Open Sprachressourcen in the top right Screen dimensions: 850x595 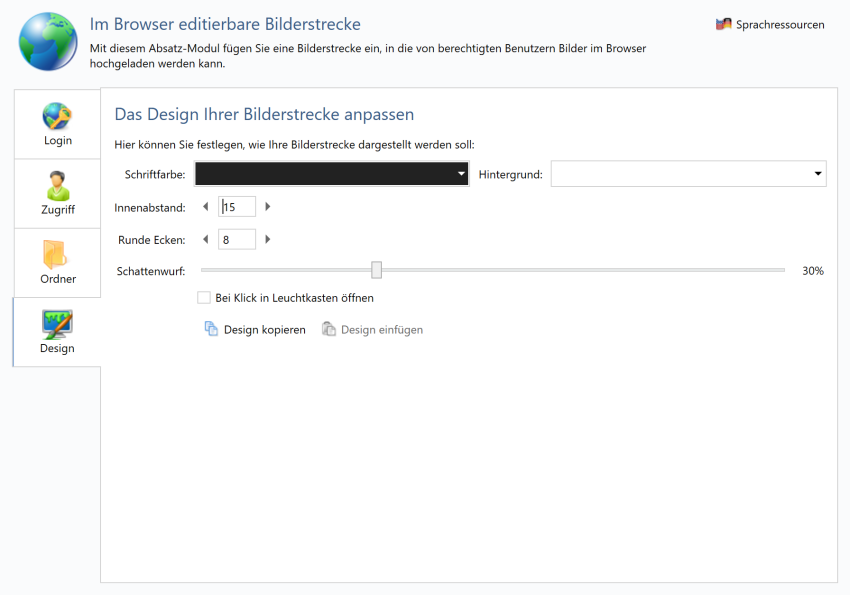[780, 23]
